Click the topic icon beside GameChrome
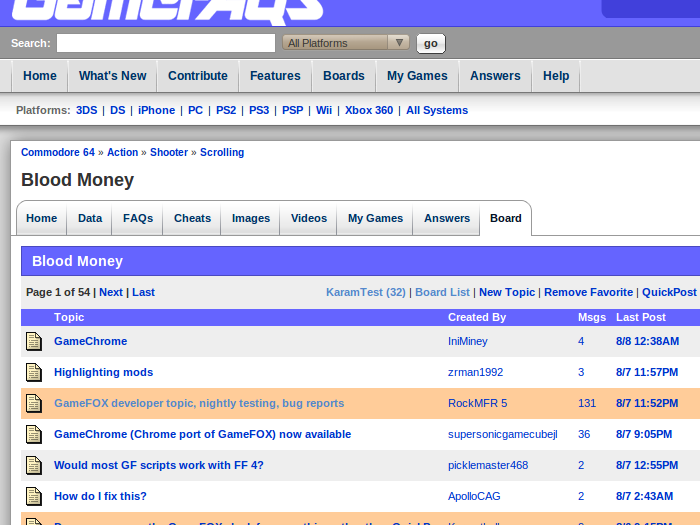The image size is (700, 525). tap(33, 342)
